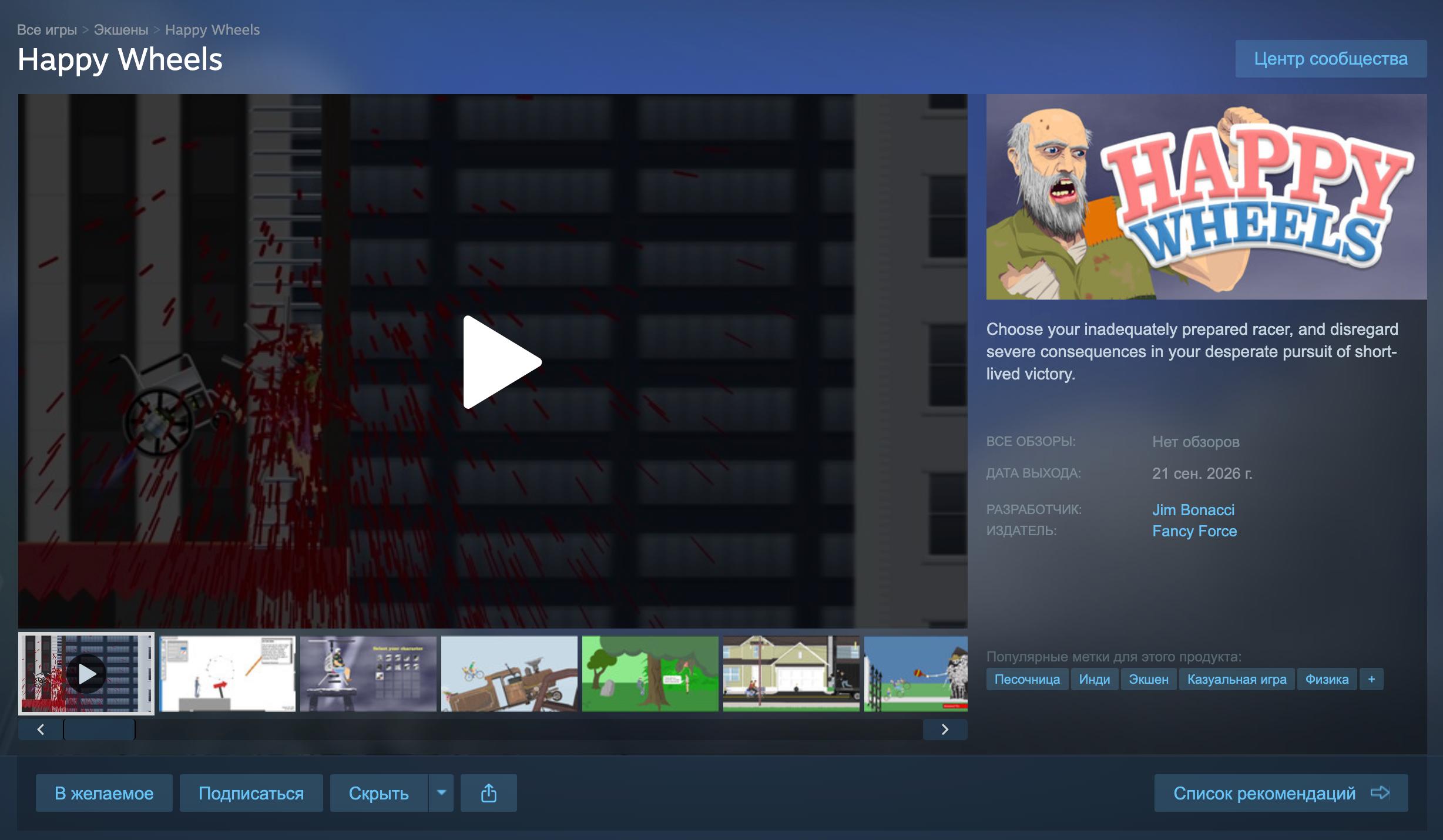Click the Happy Wheels breadcrumb link

point(213,30)
